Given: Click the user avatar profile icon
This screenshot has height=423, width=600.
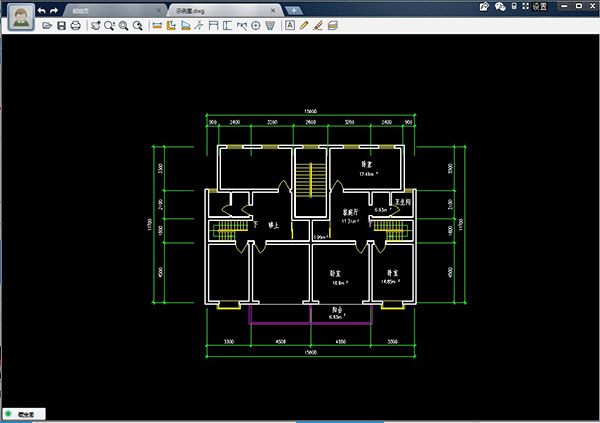Looking at the screenshot, I should [x=21, y=17].
